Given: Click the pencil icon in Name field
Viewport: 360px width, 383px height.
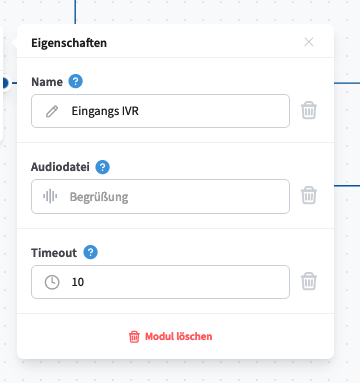Looking at the screenshot, I should click(52, 111).
